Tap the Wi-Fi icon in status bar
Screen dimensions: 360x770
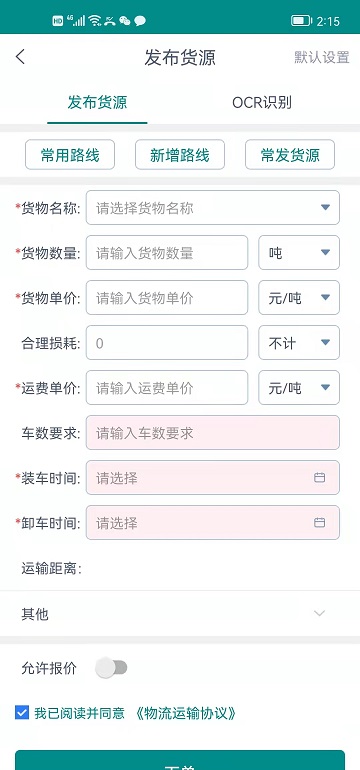(95, 20)
